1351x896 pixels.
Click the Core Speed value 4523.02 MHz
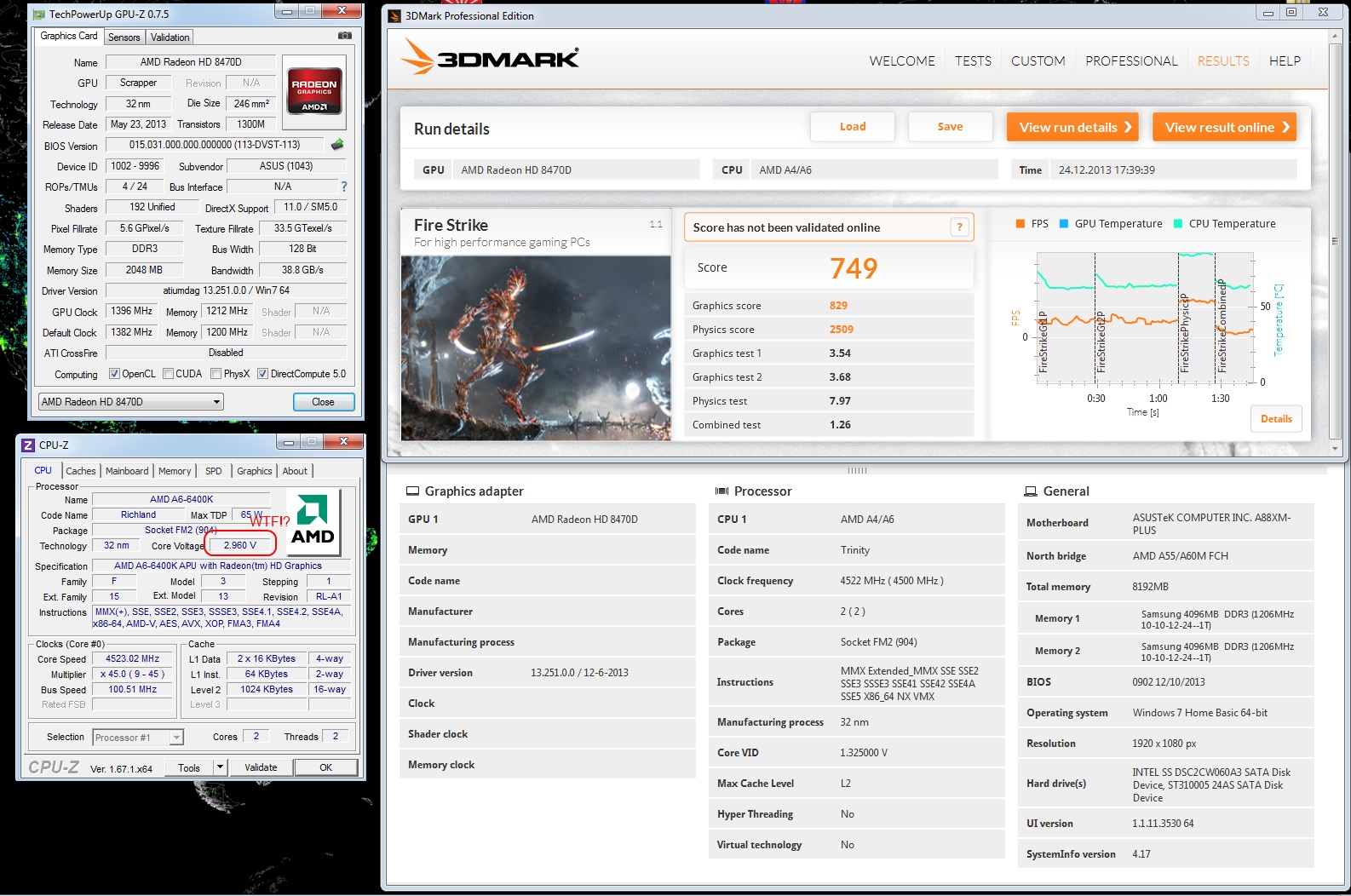(x=132, y=658)
